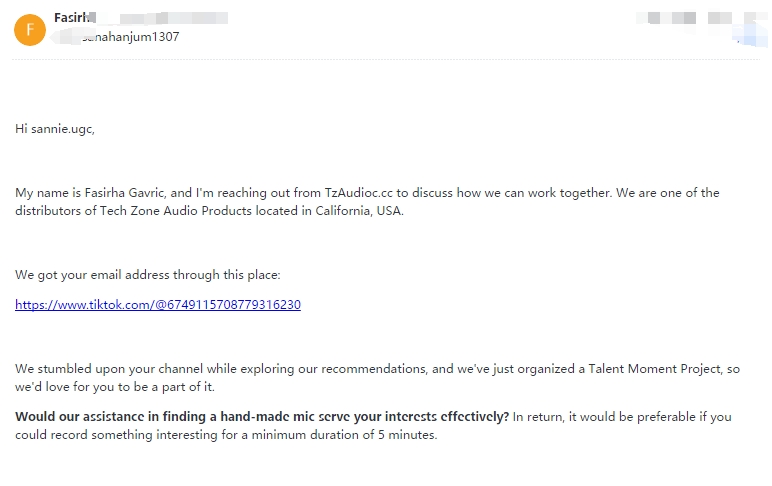Click the TzAudioc.cc text in the email

358,193
